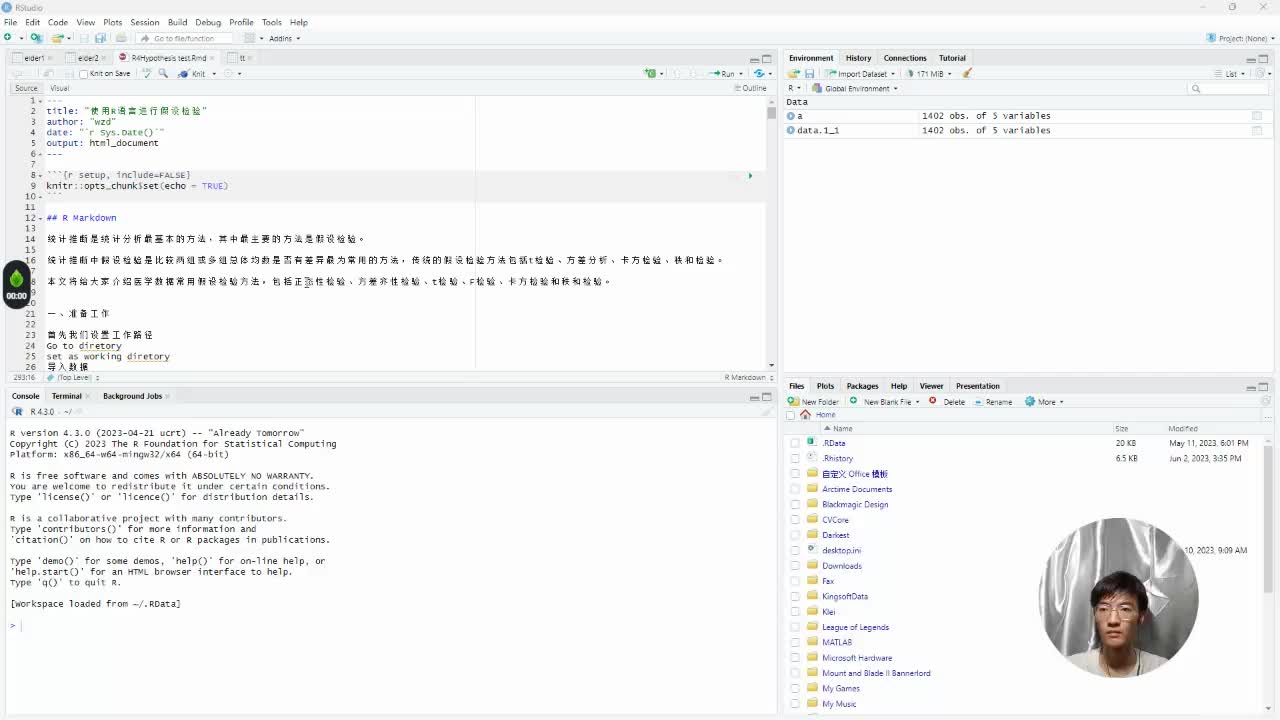Run the setup chunk with green arrow
The image size is (1280, 720).
point(750,175)
